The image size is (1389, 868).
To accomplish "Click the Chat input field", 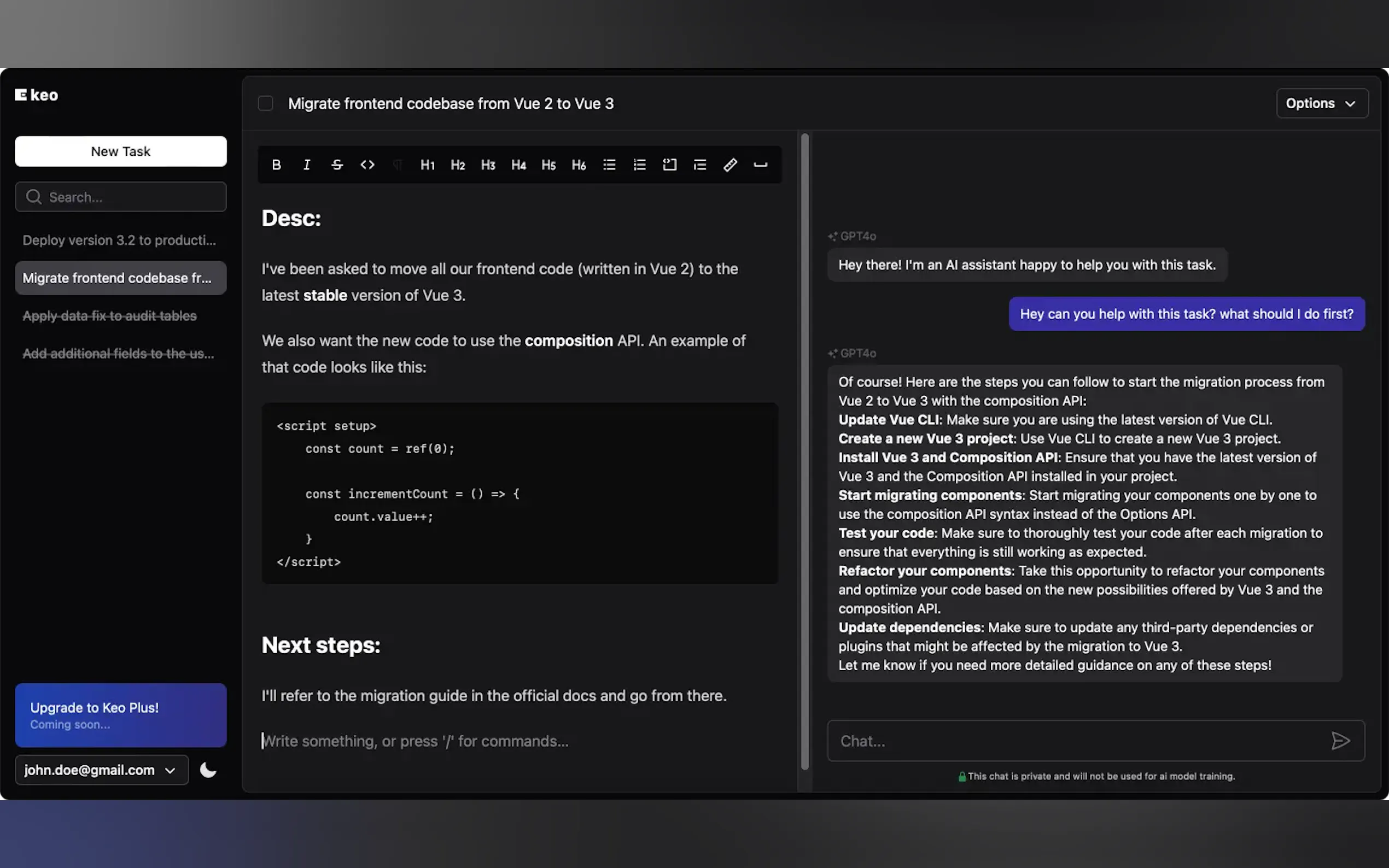I will click(x=1074, y=741).
